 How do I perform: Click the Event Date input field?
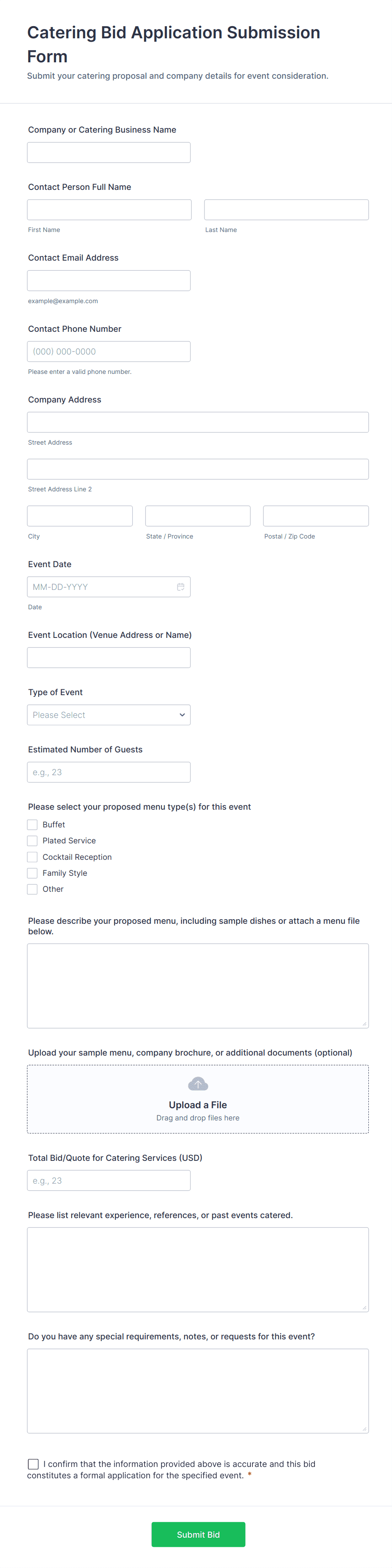(x=101, y=587)
